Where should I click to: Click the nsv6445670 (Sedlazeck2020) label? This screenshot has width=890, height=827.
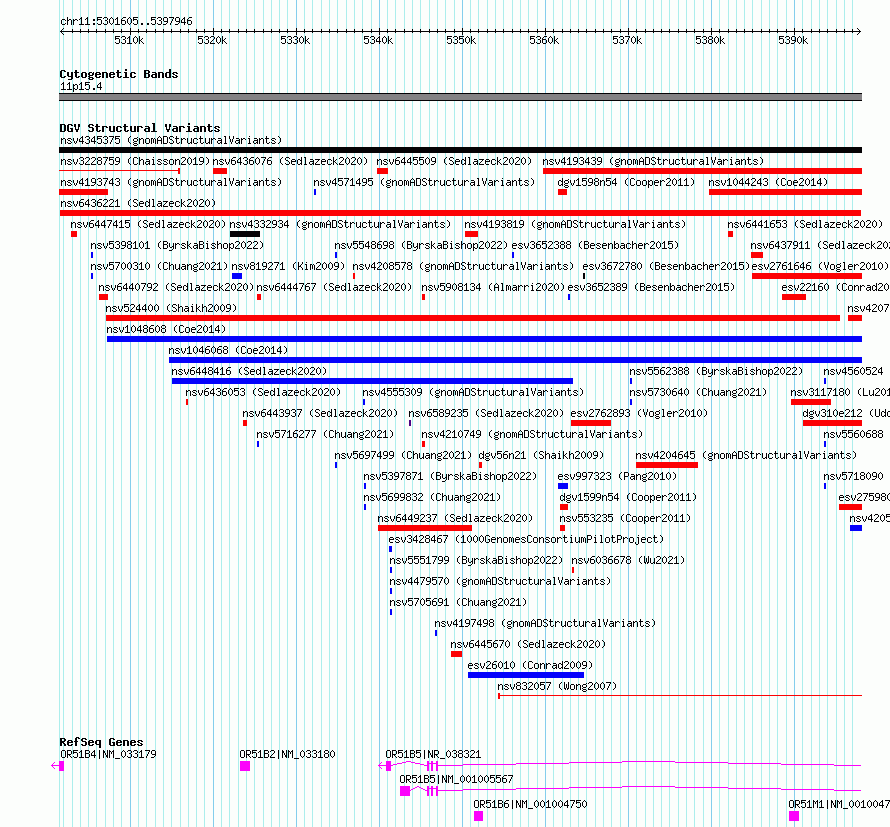point(528,644)
